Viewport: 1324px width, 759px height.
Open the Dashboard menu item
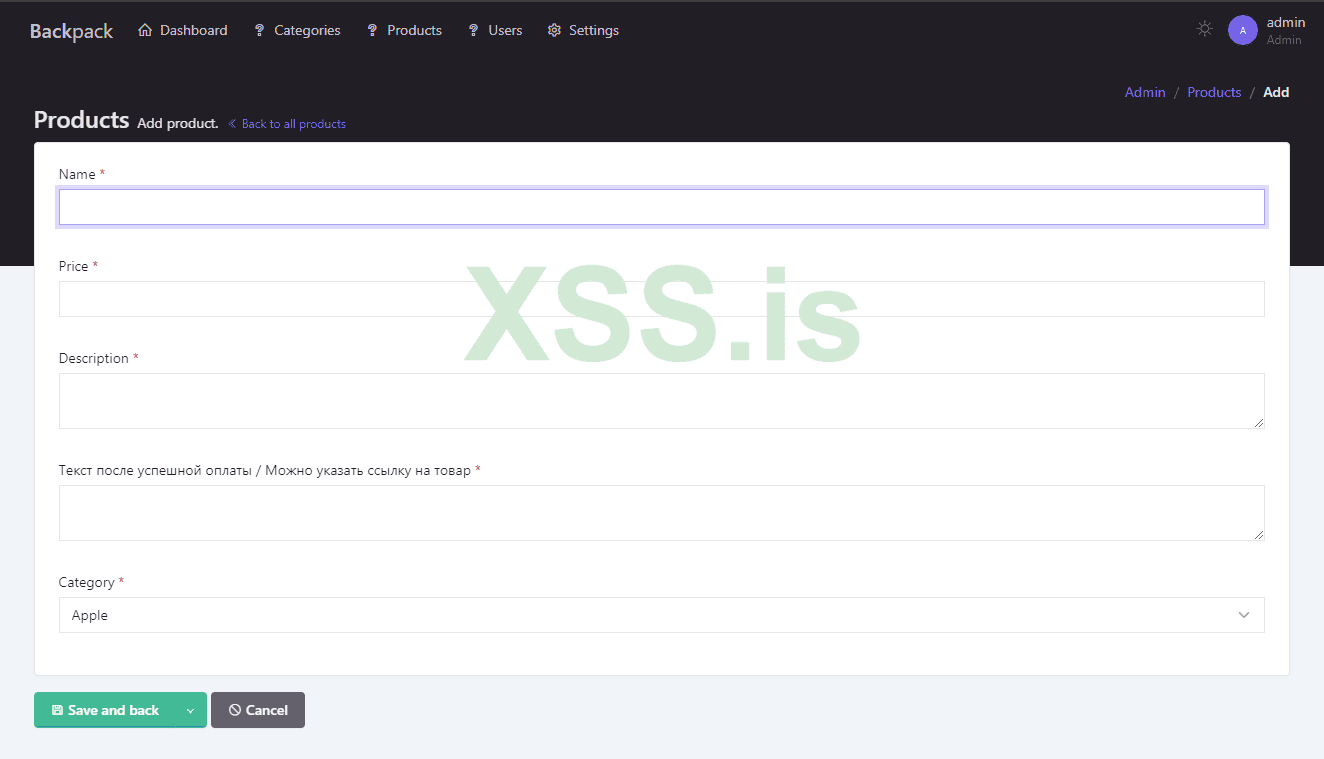pos(183,30)
